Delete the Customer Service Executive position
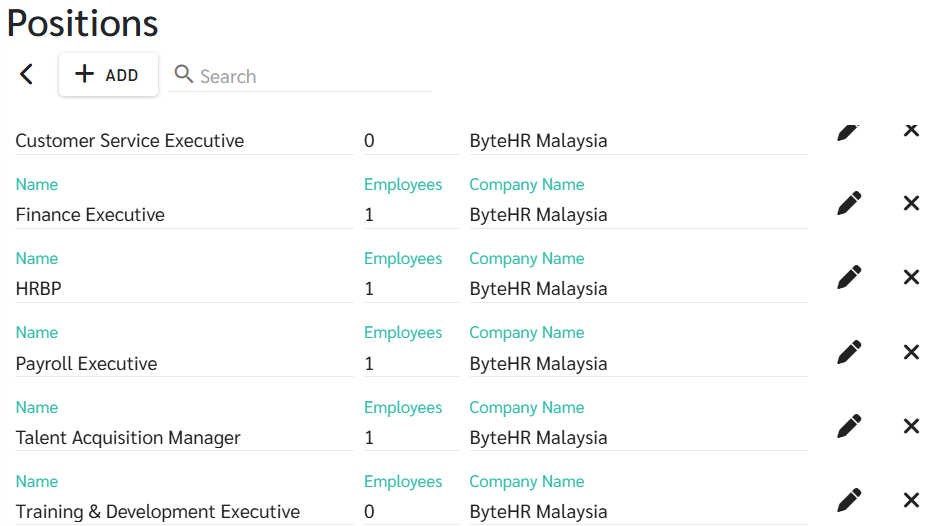This screenshot has height=526, width=940. 911,130
